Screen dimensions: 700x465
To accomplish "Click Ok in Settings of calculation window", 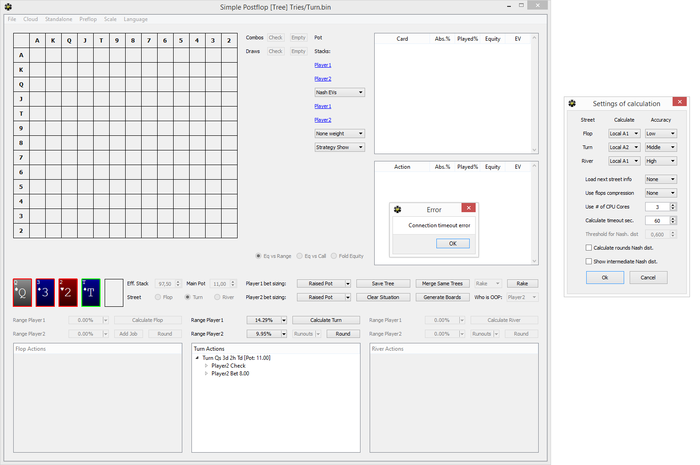I will (605, 278).
